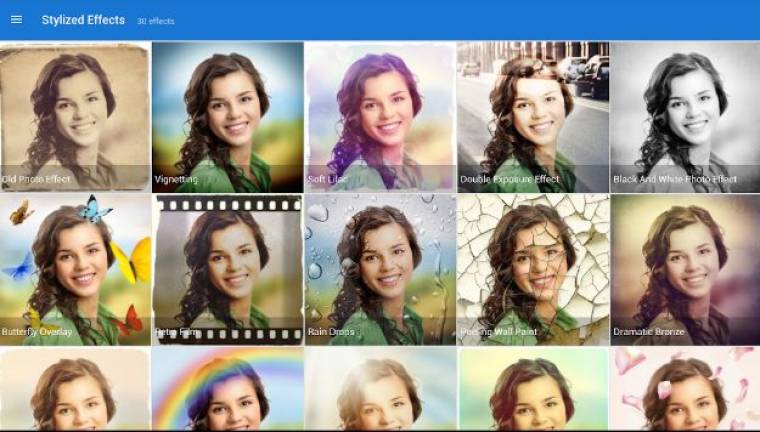
Task: Click the Stylized Effects title
Action: (83, 20)
